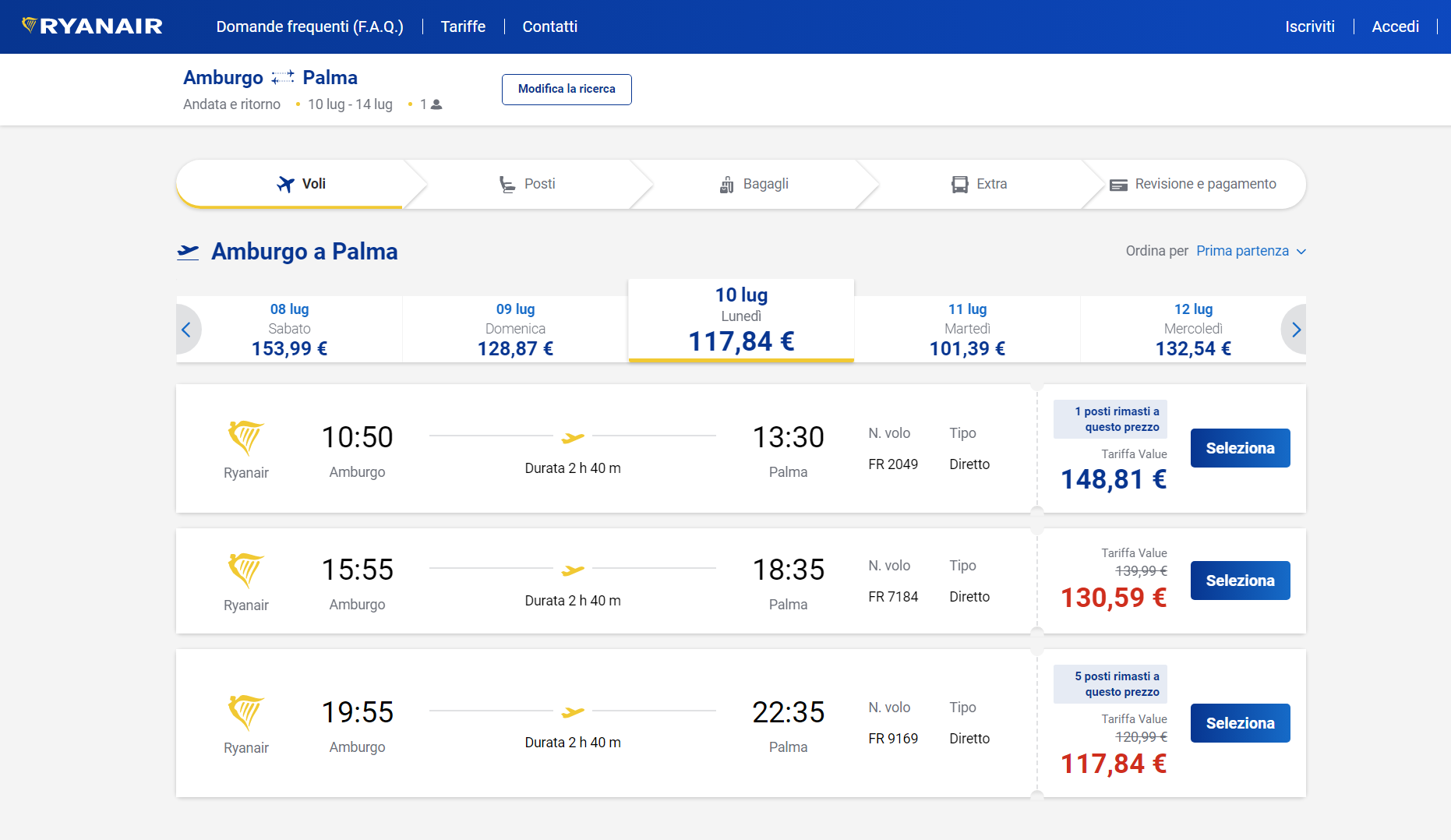Click flight number FR 7184
The height and width of the screenshot is (840, 1451).
click(x=893, y=597)
